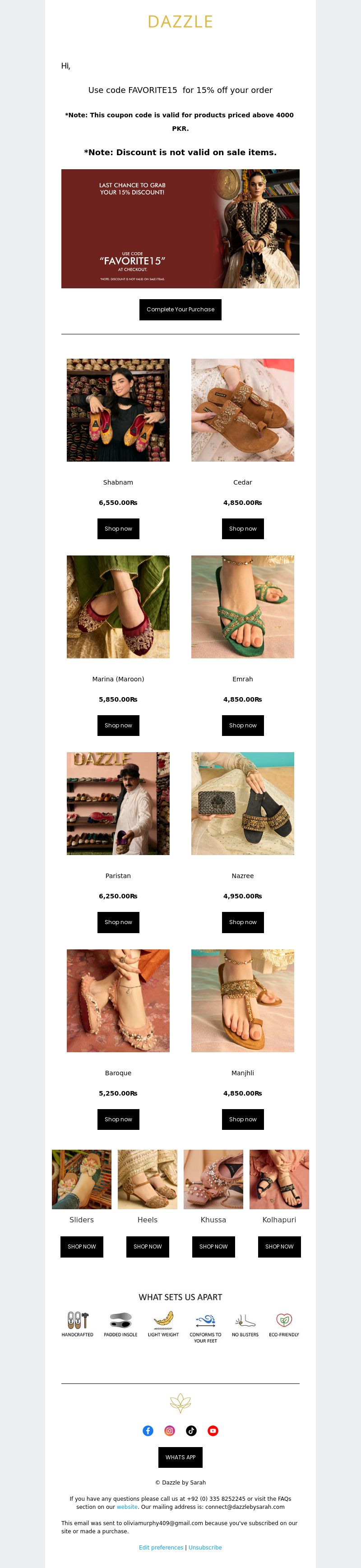The width and height of the screenshot is (361, 1568).
Task: Click the Padded Insole icon
Action: (120, 1320)
